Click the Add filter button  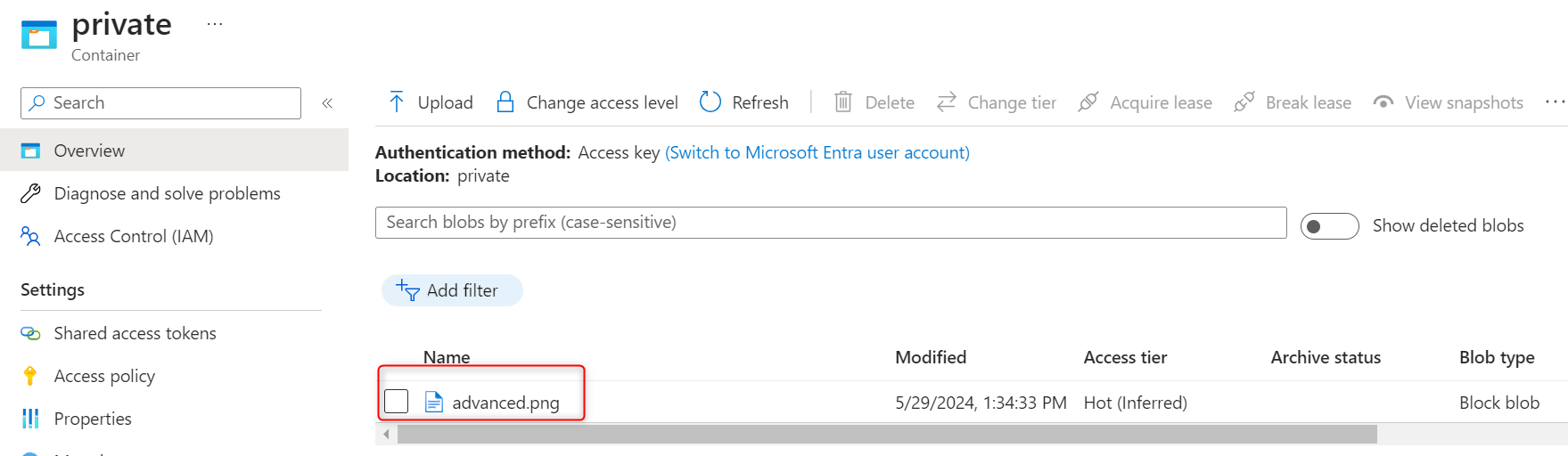452,290
